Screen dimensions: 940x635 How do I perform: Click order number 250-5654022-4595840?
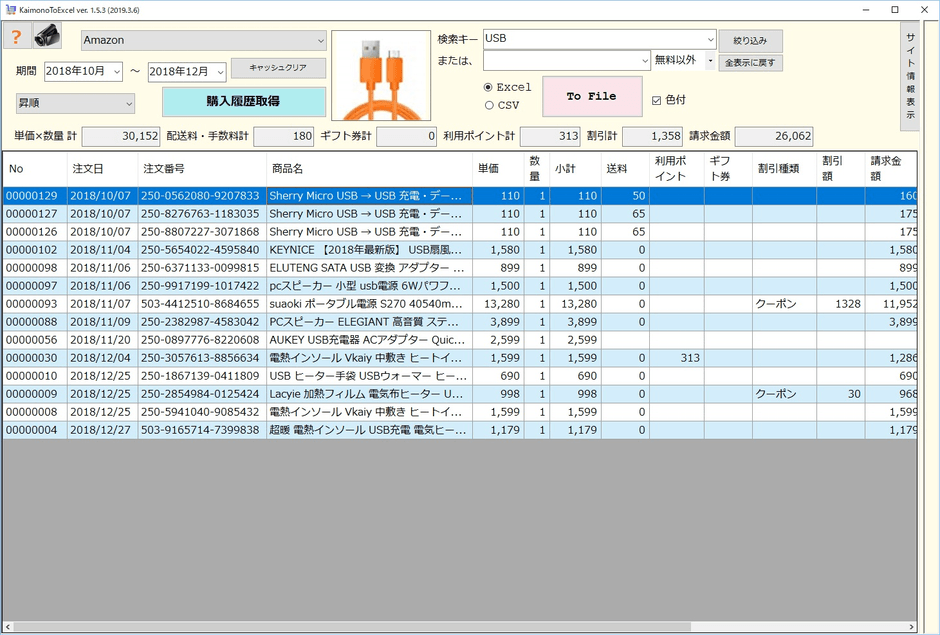point(200,250)
